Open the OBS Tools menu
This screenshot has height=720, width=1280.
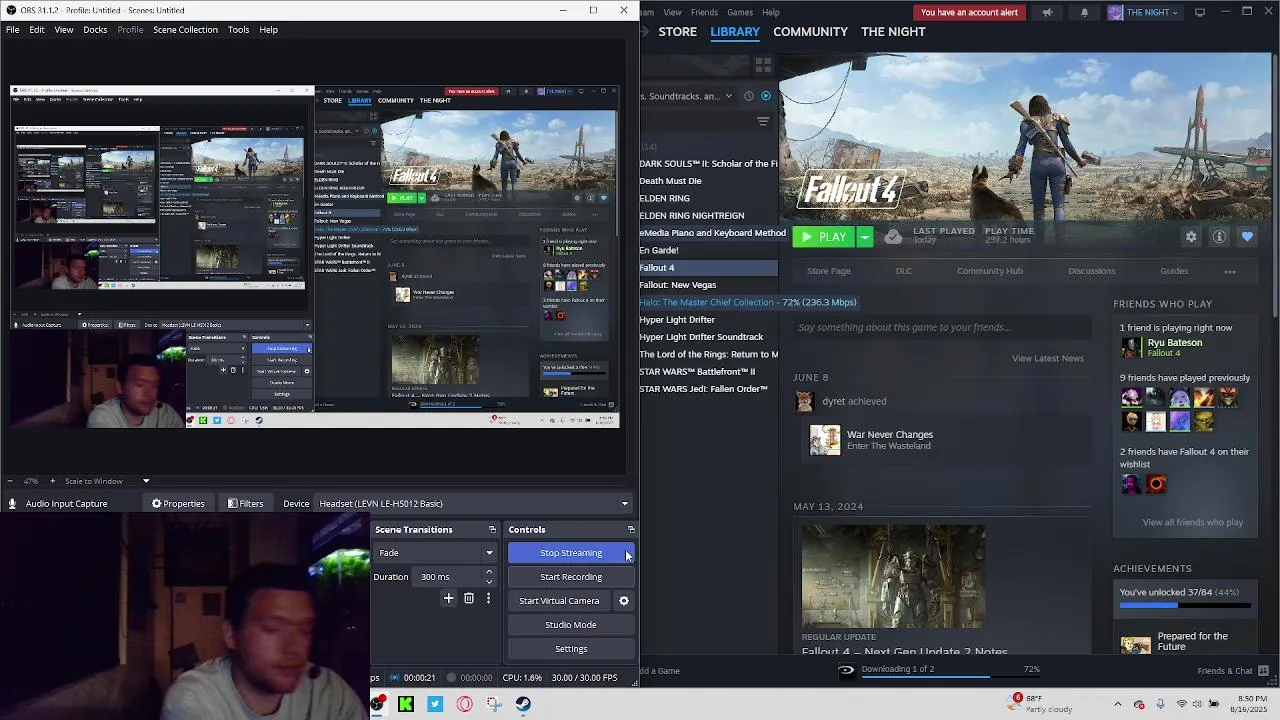pos(238,30)
